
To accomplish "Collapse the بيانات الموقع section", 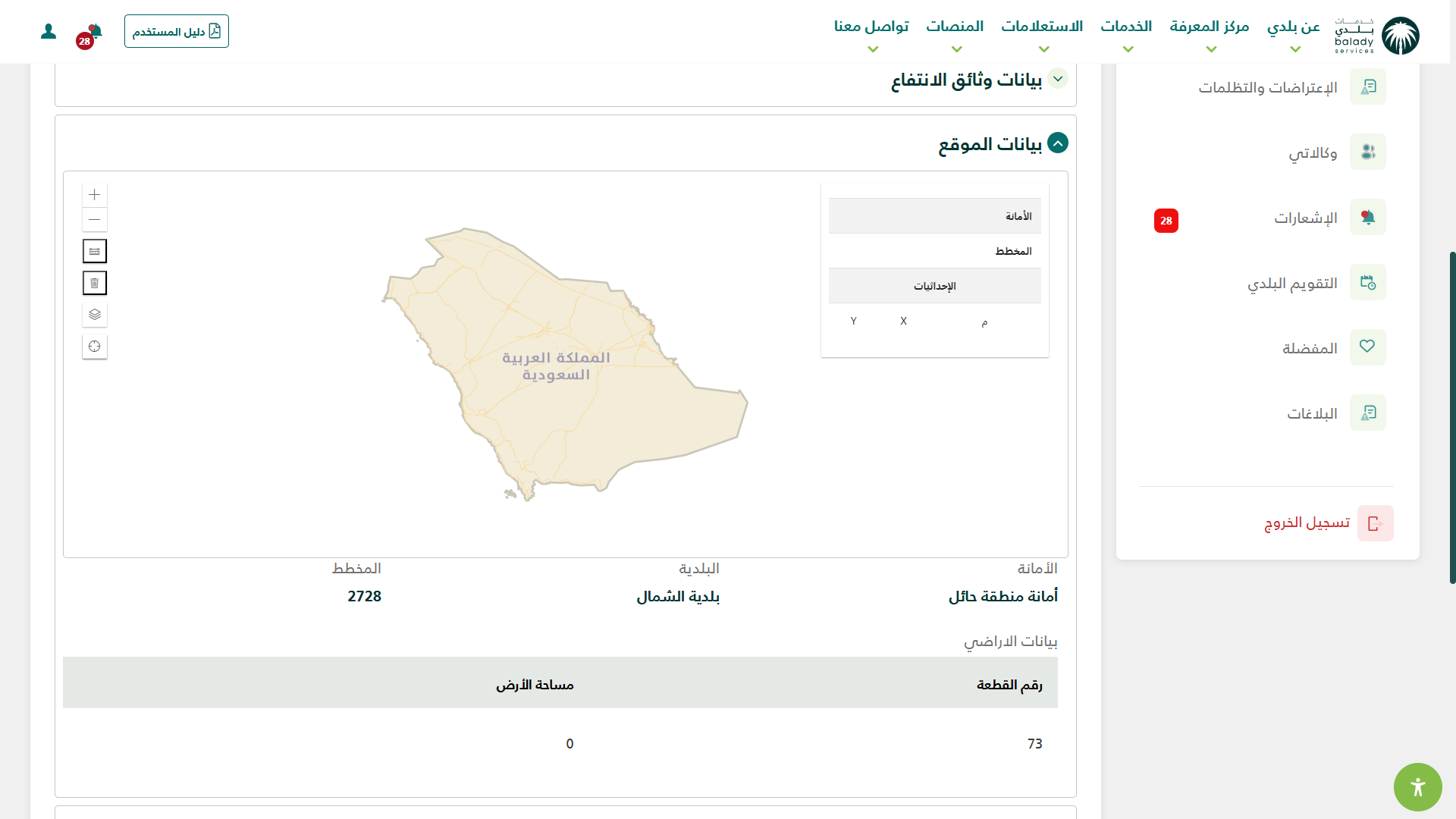I will [x=1057, y=143].
